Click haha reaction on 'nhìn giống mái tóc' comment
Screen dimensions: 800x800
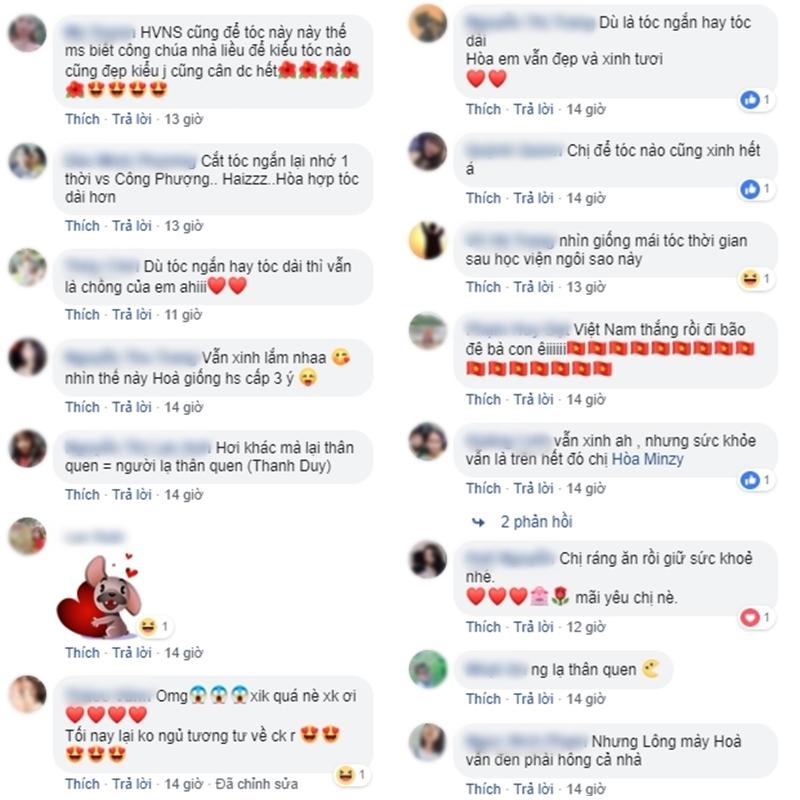(x=750, y=279)
